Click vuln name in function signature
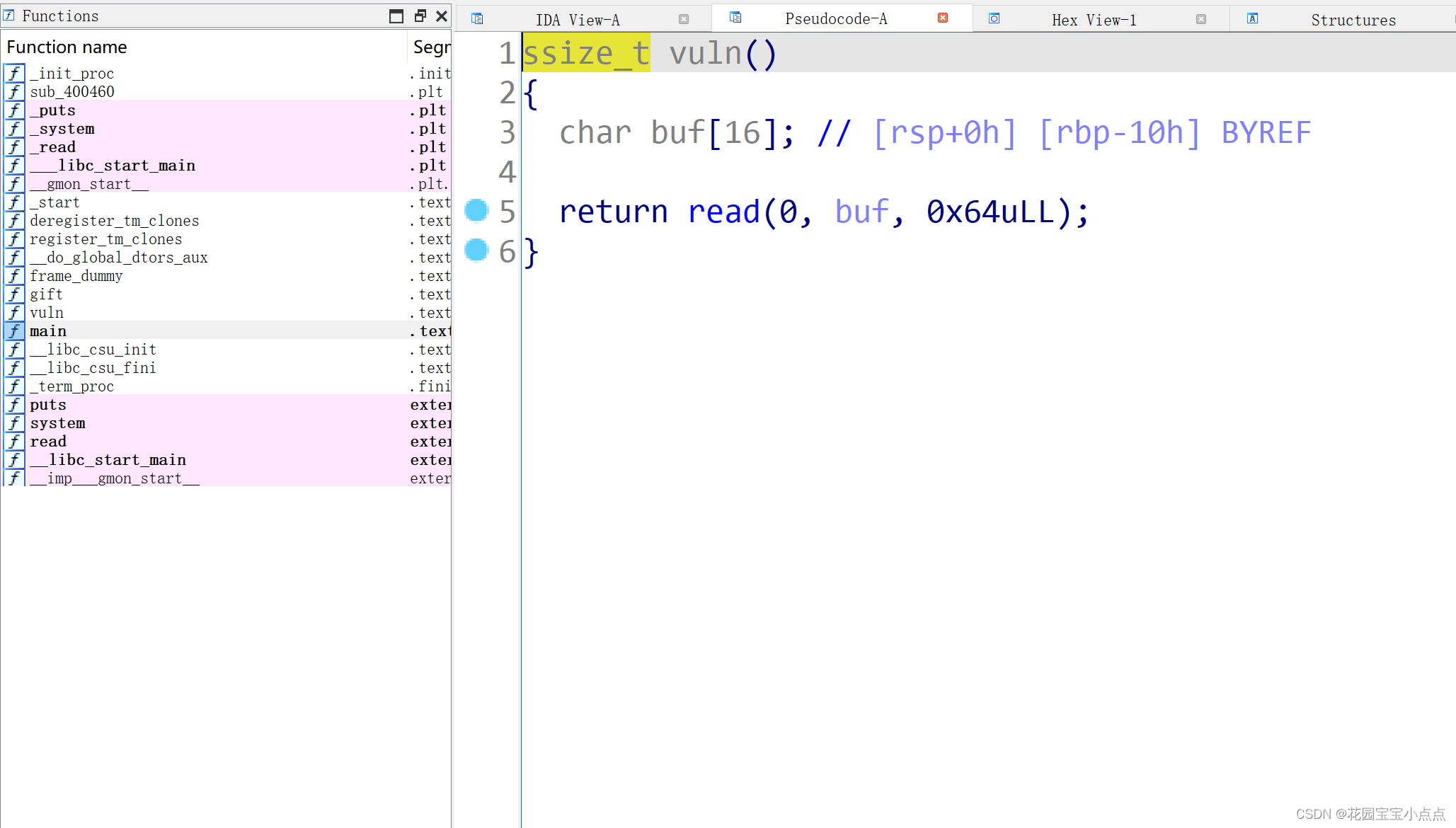Image resolution: width=1456 pixels, height=828 pixels. (x=706, y=53)
